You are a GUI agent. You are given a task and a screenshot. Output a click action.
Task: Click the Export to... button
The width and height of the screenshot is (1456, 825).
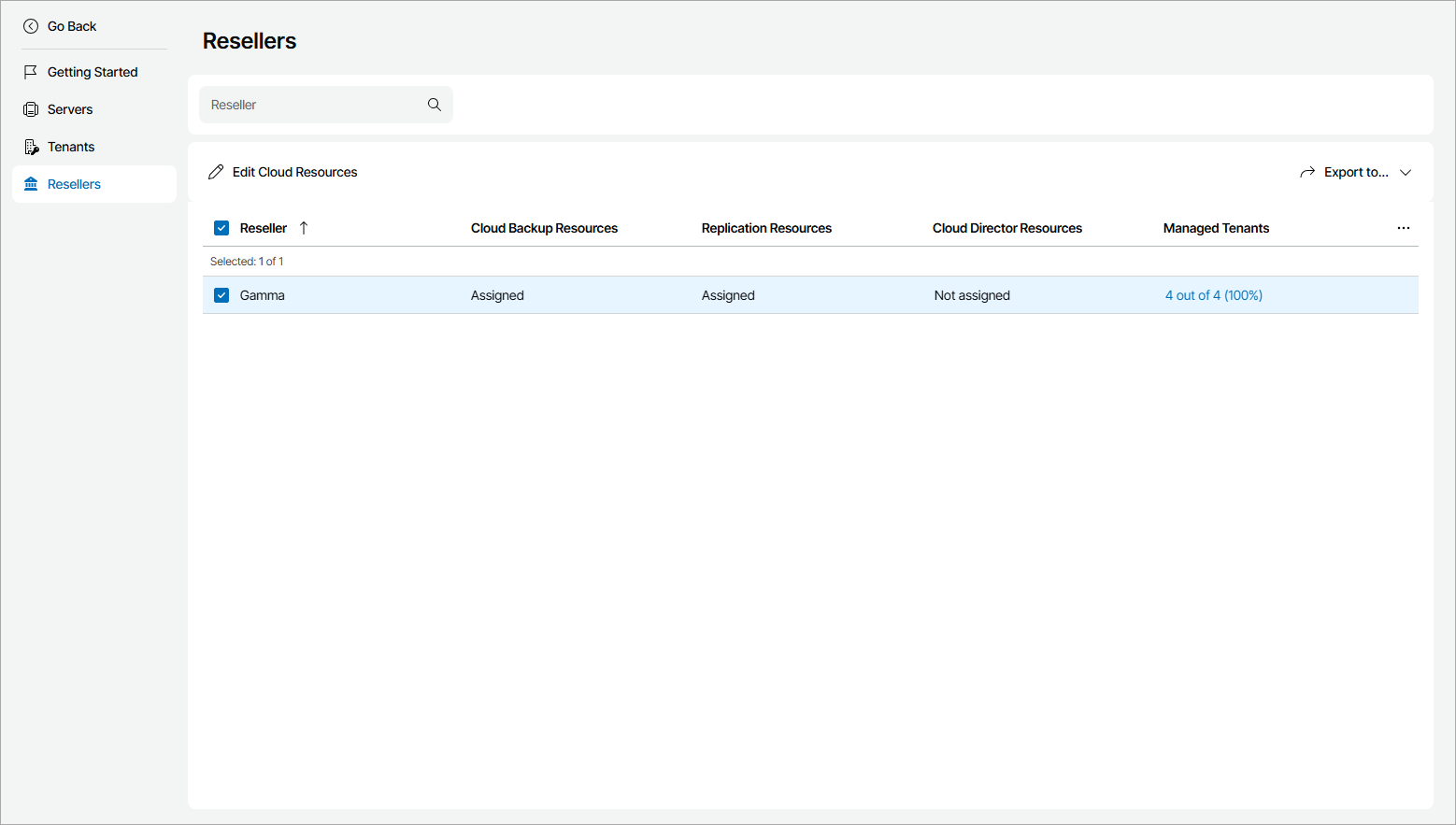click(x=1355, y=172)
